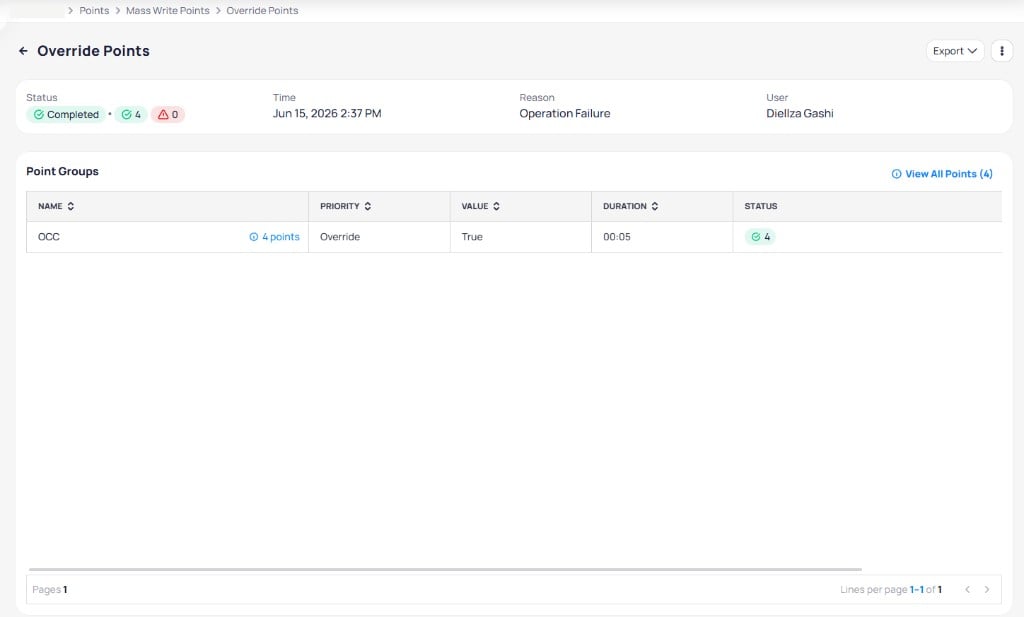The width and height of the screenshot is (1024, 617).
Task: Click the Points breadcrumb
Action: pos(94,10)
